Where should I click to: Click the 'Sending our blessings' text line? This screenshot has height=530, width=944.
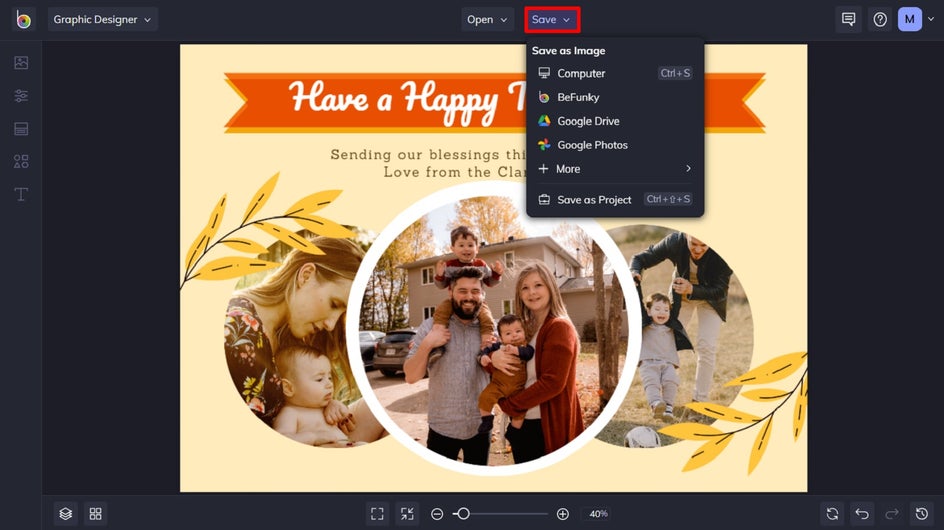click(429, 154)
